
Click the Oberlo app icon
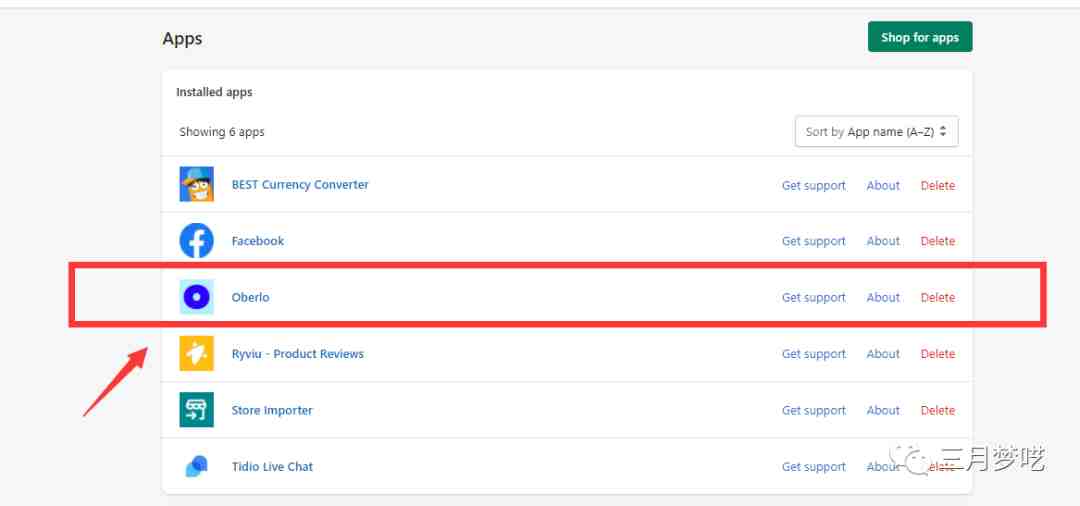click(196, 297)
